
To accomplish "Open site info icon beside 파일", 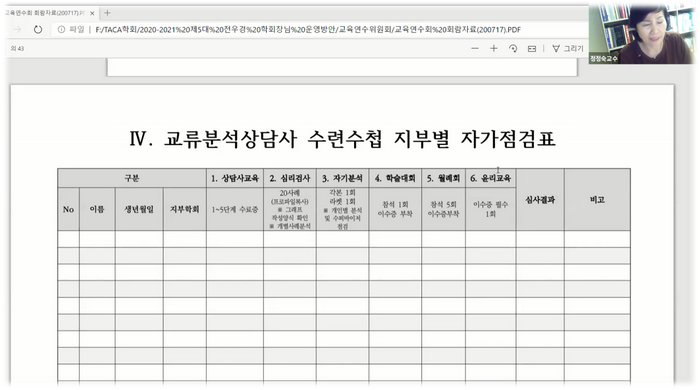I will [x=61, y=29].
